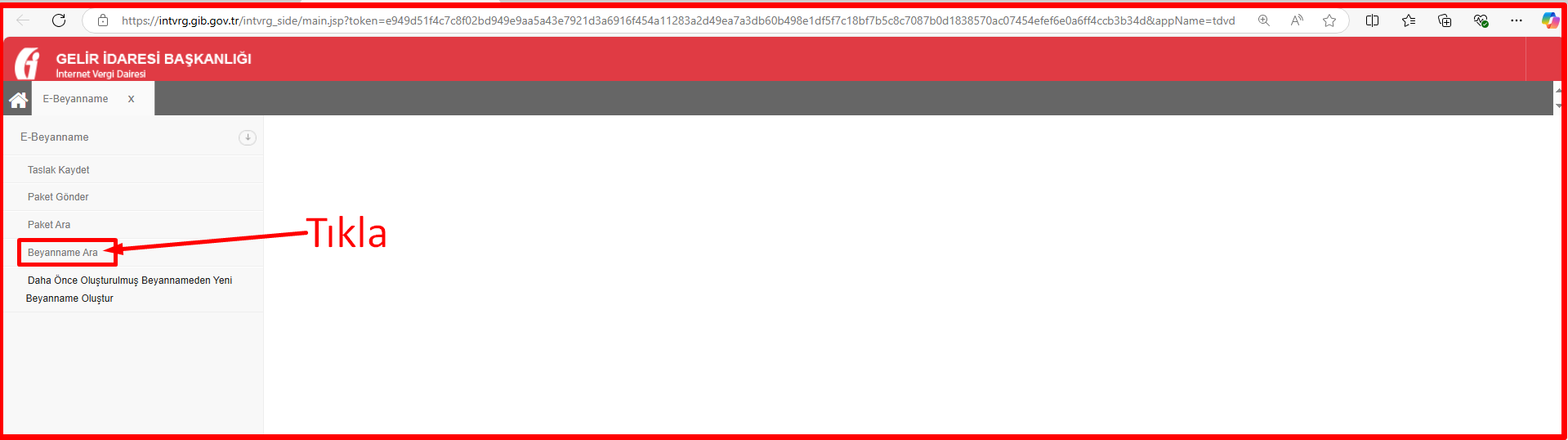The image size is (1568, 440).
Task: Click the browser refresh icon
Action: click(59, 20)
